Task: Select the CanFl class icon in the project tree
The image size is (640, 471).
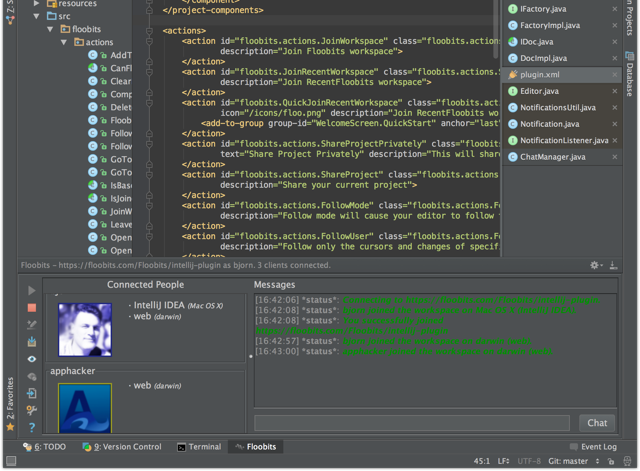Action: coord(93,68)
